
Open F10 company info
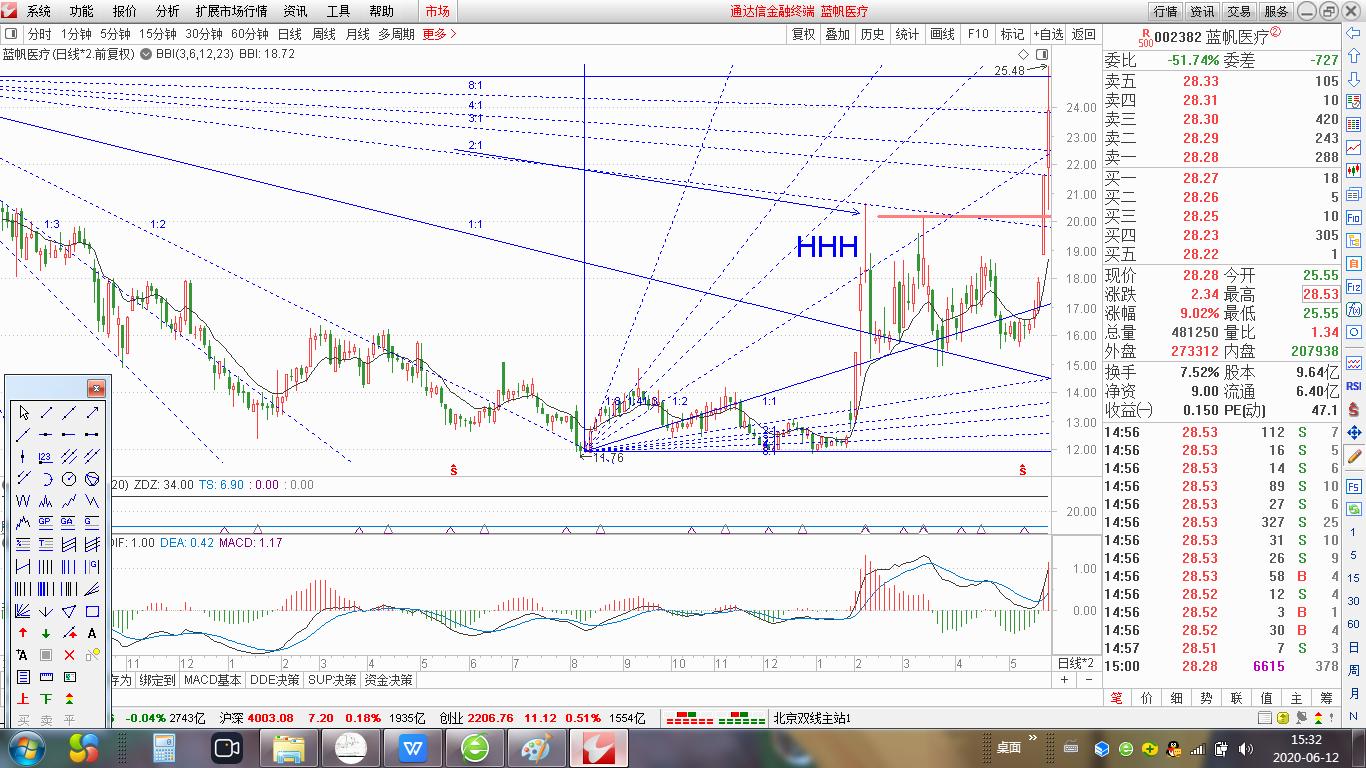pyautogui.click(x=978, y=34)
